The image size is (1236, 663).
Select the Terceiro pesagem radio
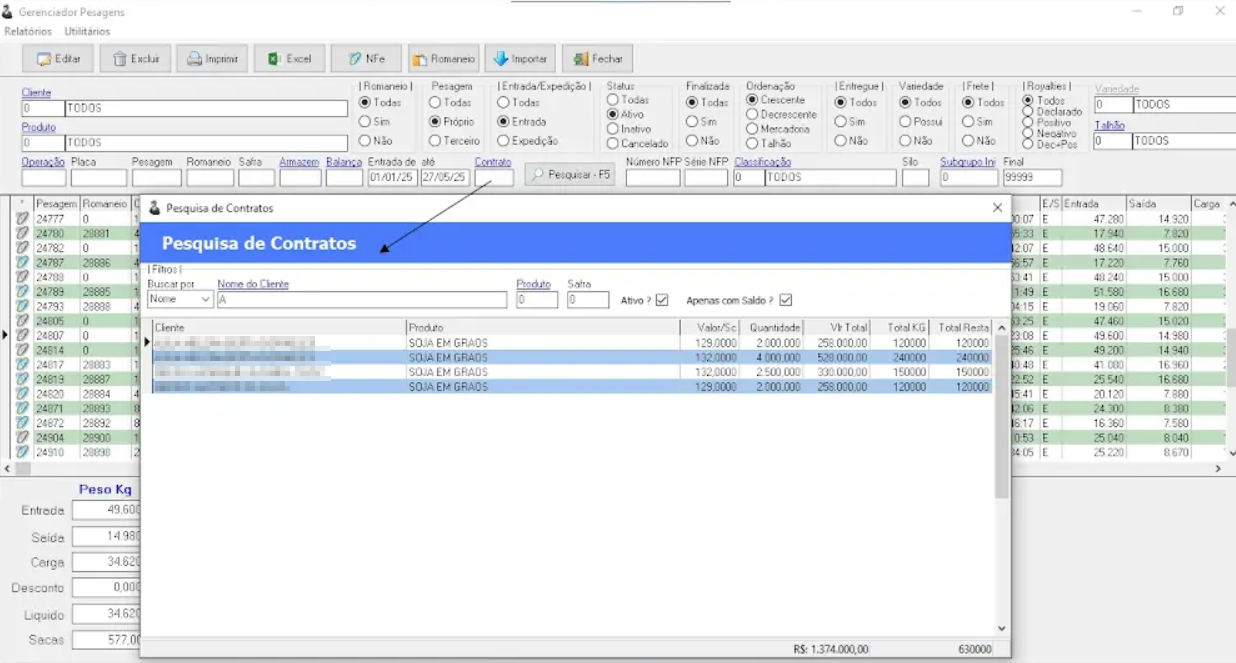point(435,141)
